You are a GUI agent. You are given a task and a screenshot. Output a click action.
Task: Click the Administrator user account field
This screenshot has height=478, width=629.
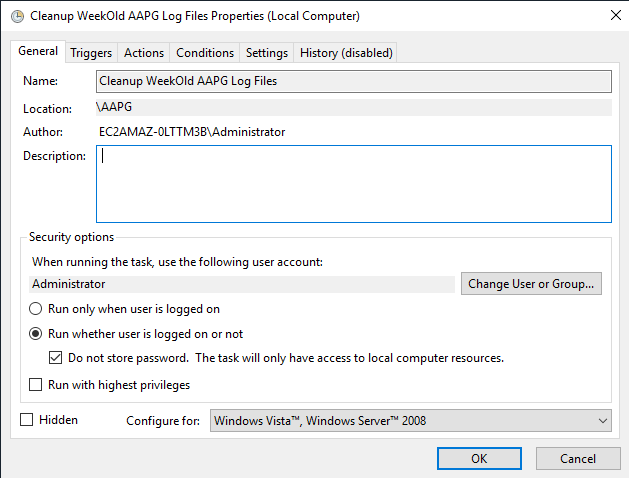click(242, 284)
